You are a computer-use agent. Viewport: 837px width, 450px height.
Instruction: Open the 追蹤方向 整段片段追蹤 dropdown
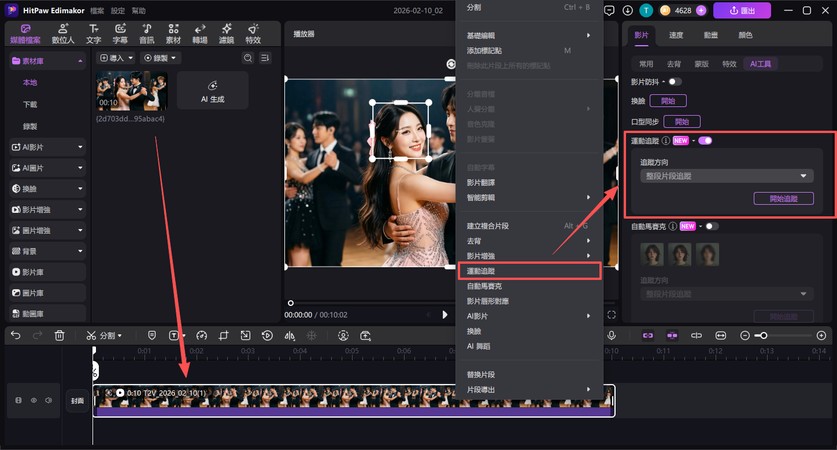point(727,176)
